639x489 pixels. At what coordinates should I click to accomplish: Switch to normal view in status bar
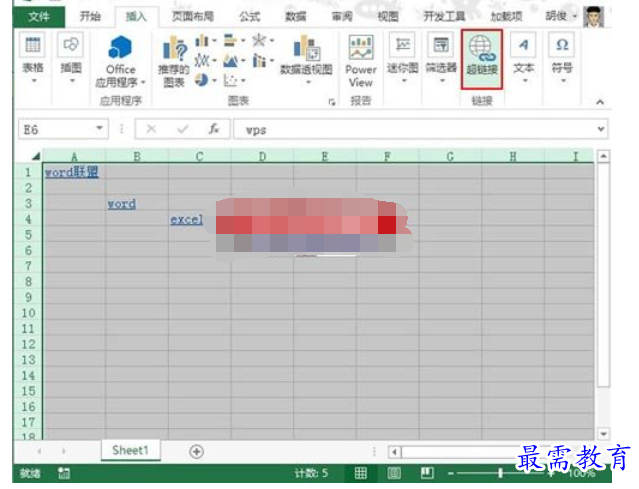360,473
